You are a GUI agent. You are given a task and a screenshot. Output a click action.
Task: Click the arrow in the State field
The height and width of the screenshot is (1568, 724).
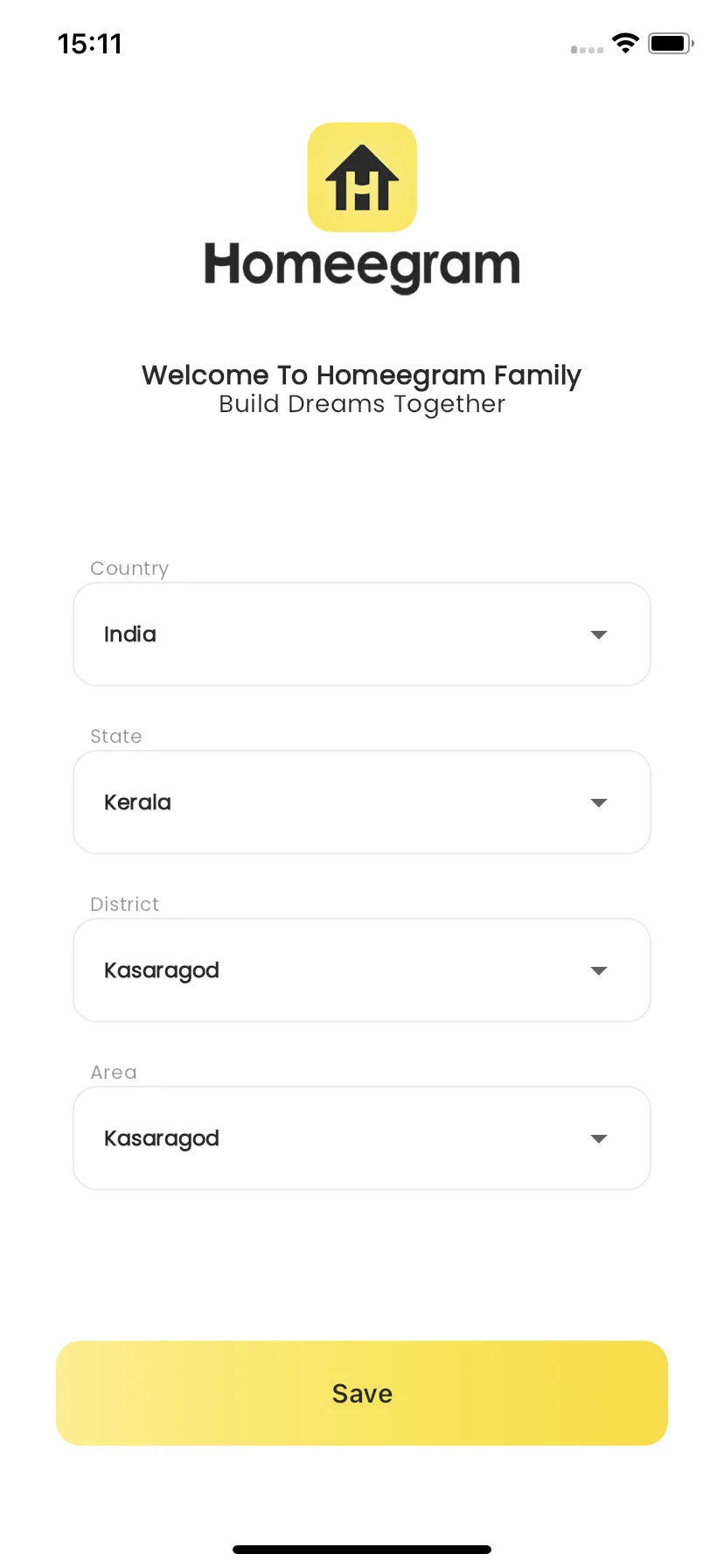[599, 802]
